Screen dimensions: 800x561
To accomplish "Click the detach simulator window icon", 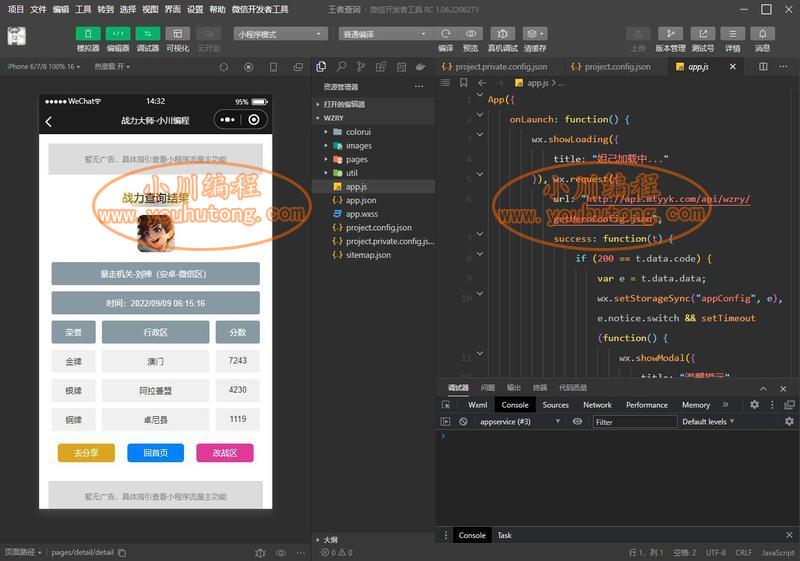I will click(x=298, y=67).
